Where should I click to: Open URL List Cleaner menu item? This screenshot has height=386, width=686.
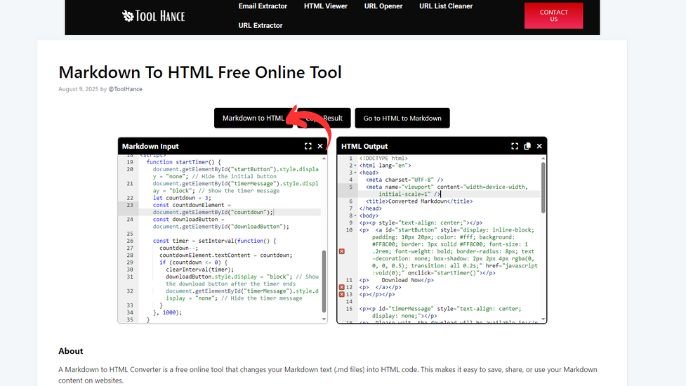click(446, 6)
